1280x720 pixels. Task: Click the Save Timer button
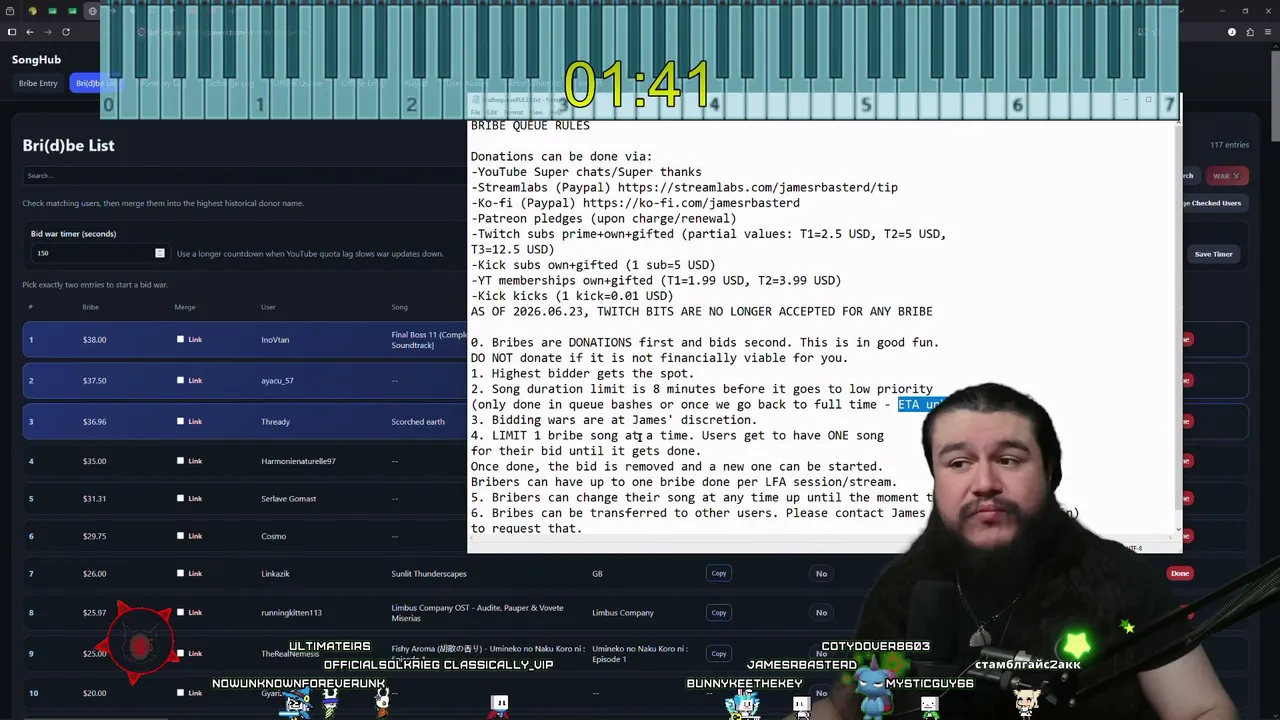pyautogui.click(x=1213, y=254)
